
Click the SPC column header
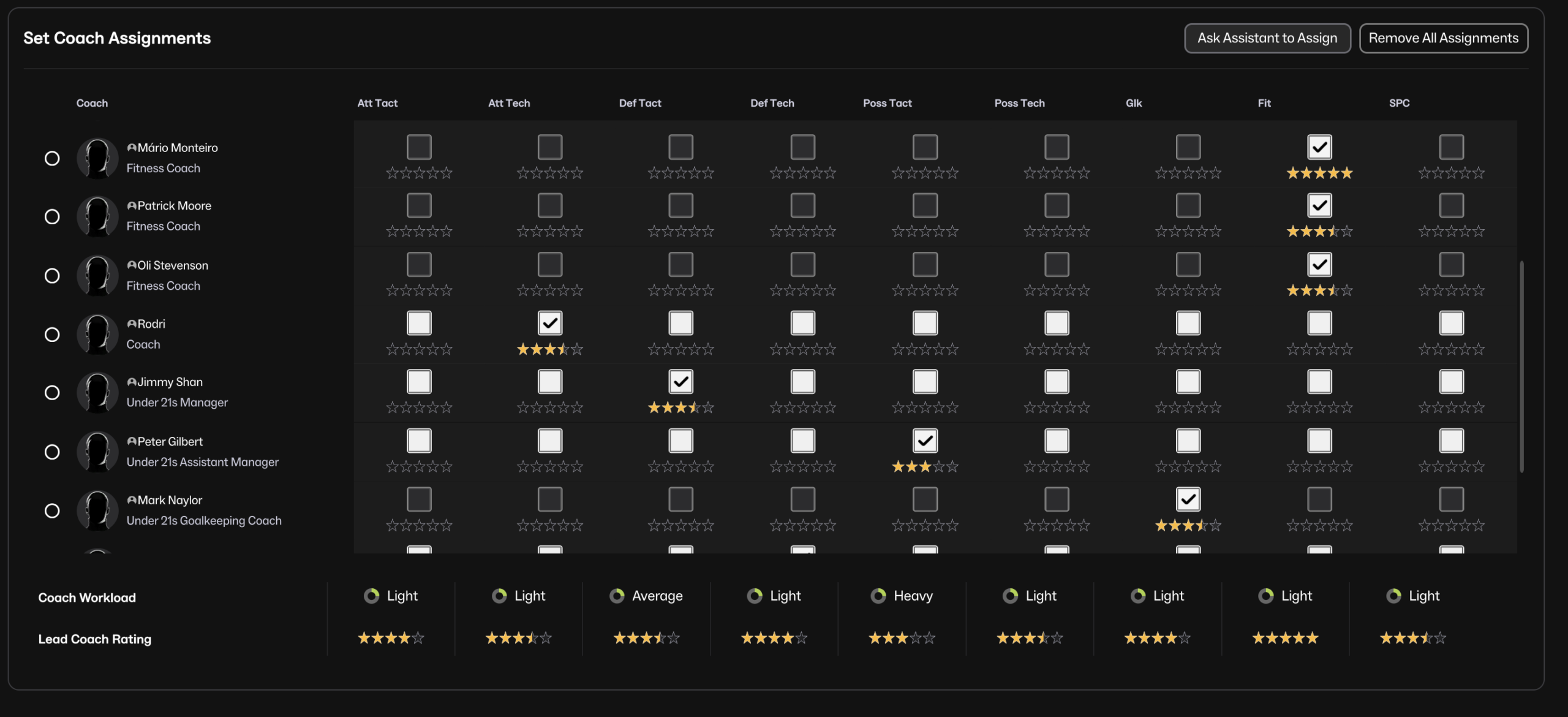1399,103
